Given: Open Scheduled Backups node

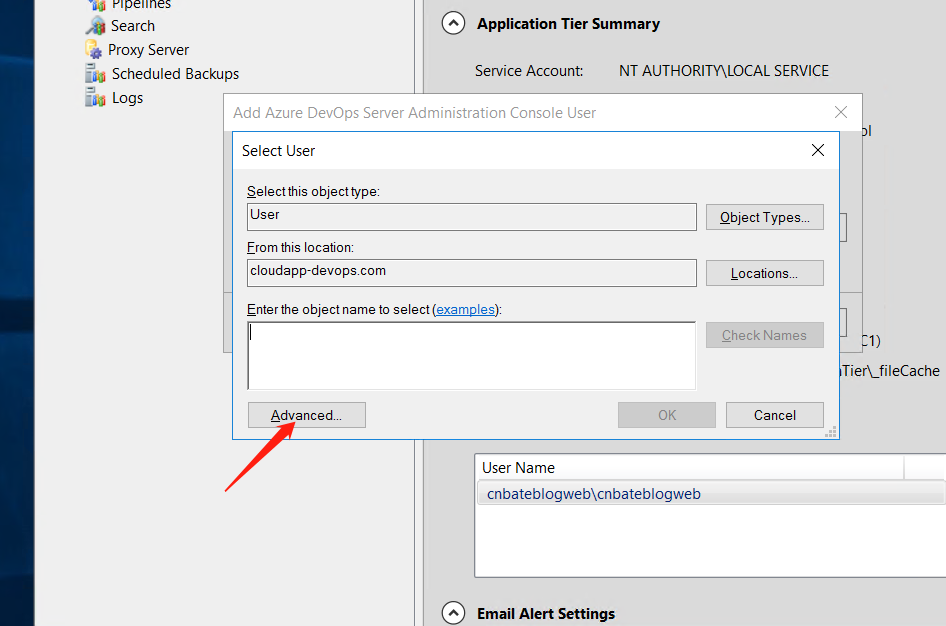Looking at the screenshot, I should 176,74.
